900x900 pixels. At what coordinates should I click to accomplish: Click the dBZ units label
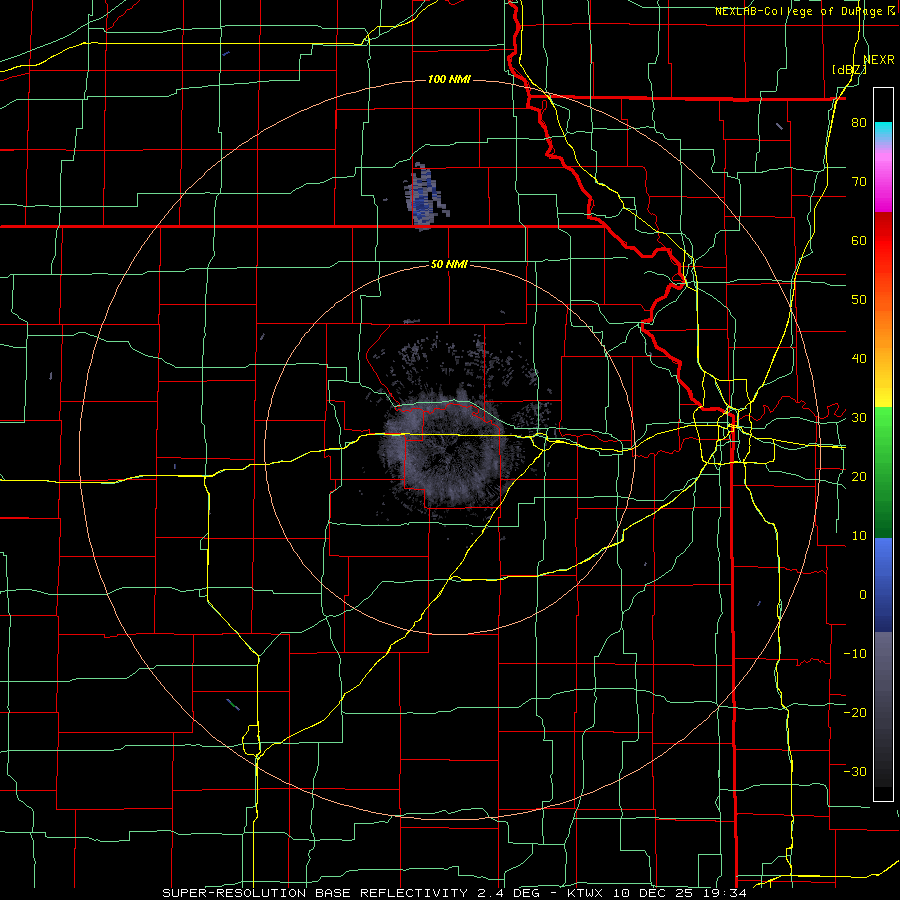849,70
